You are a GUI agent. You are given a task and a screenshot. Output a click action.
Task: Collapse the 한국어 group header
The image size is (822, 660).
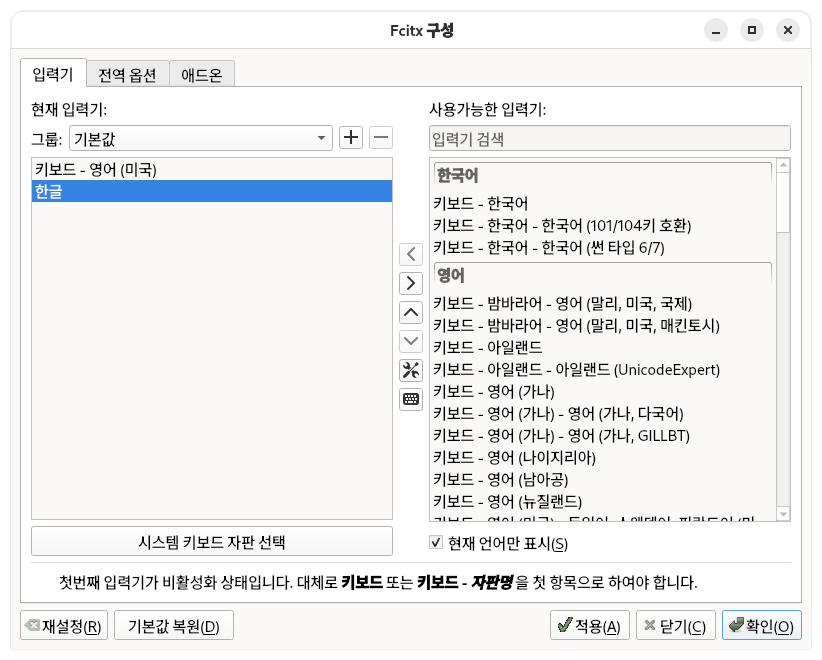[x=602, y=175]
